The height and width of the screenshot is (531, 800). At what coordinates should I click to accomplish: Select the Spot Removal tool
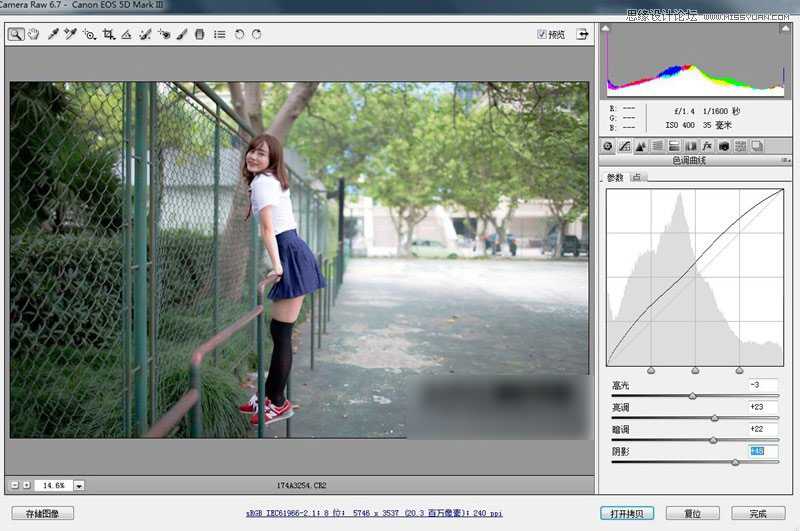[145, 34]
